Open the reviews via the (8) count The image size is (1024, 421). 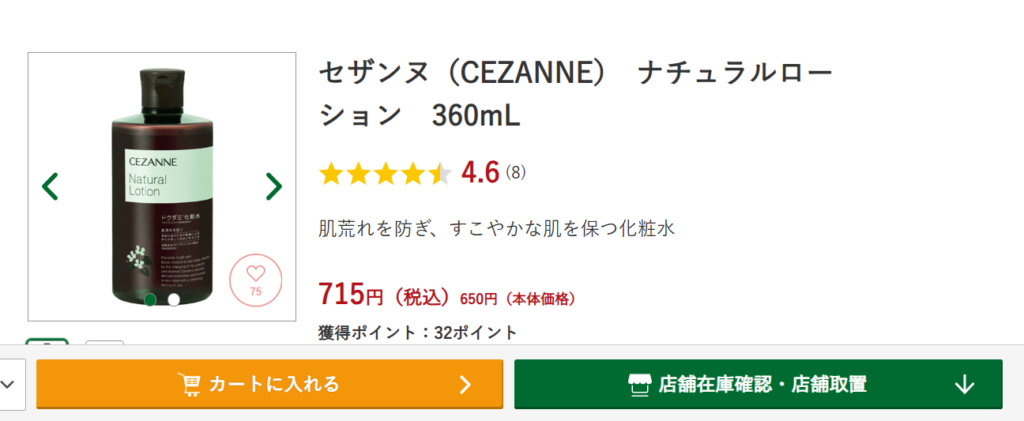[x=515, y=173]
